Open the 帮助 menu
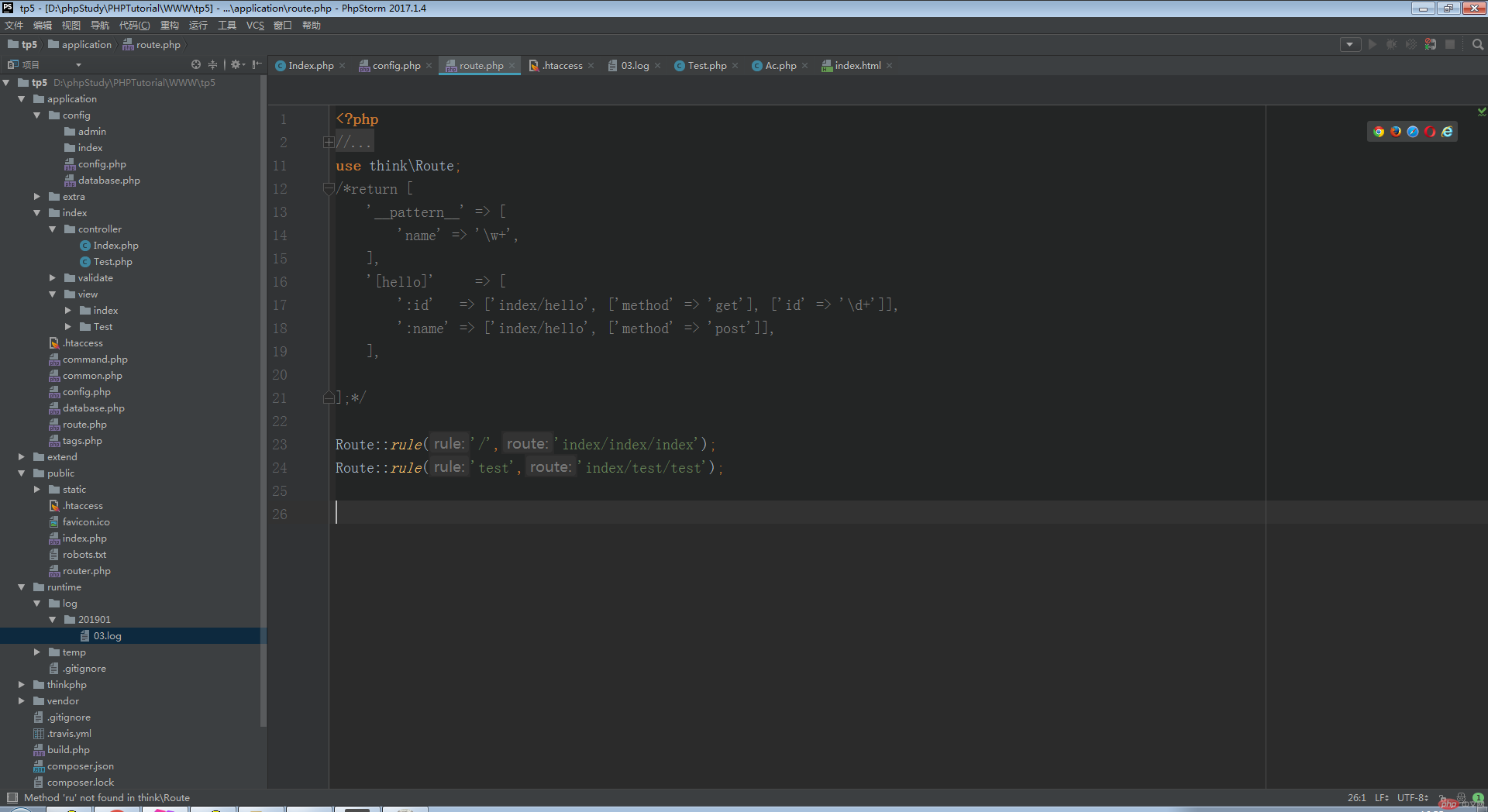Image resolution: width=1488 pixels, height=812 pixels. pos(311,26)
